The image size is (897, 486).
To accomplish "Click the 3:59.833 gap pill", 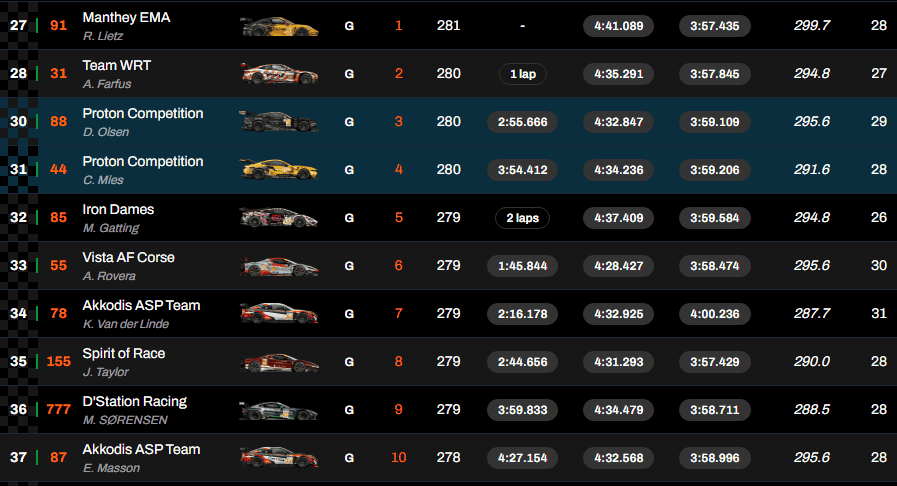I will click(x=522, y=411).
